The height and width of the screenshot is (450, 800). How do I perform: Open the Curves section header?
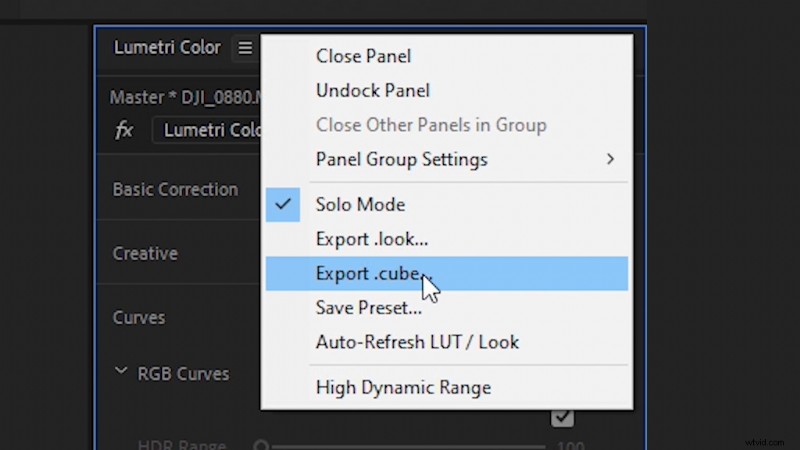(139, 317)
